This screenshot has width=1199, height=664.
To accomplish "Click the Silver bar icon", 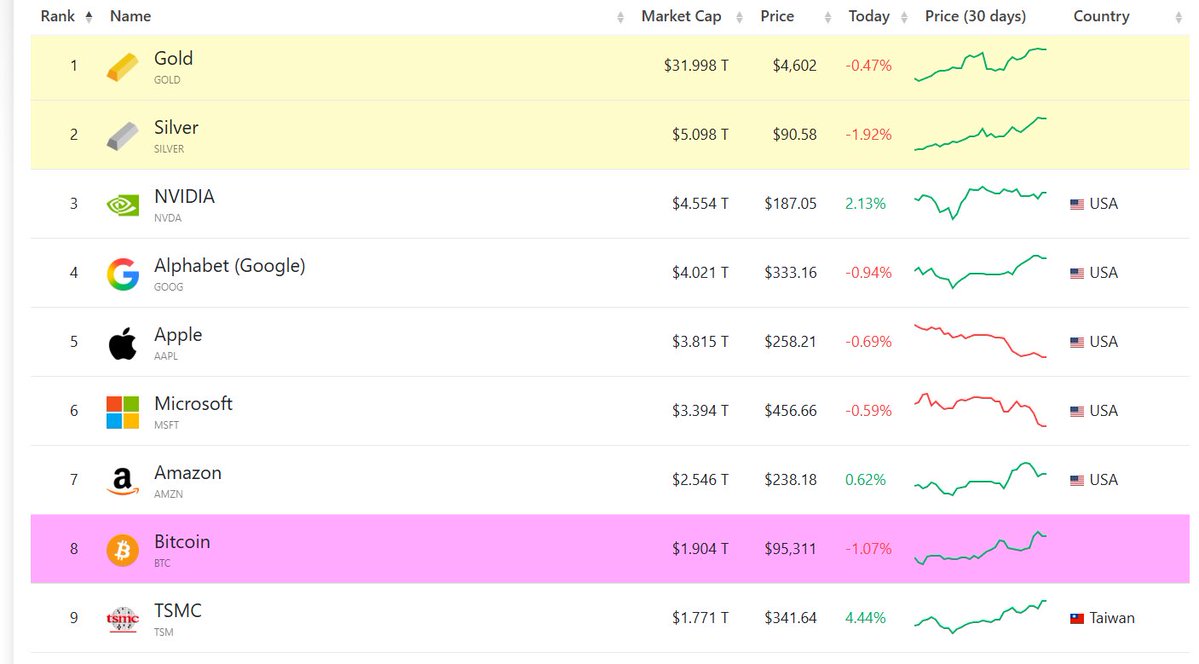I will 123,136.
